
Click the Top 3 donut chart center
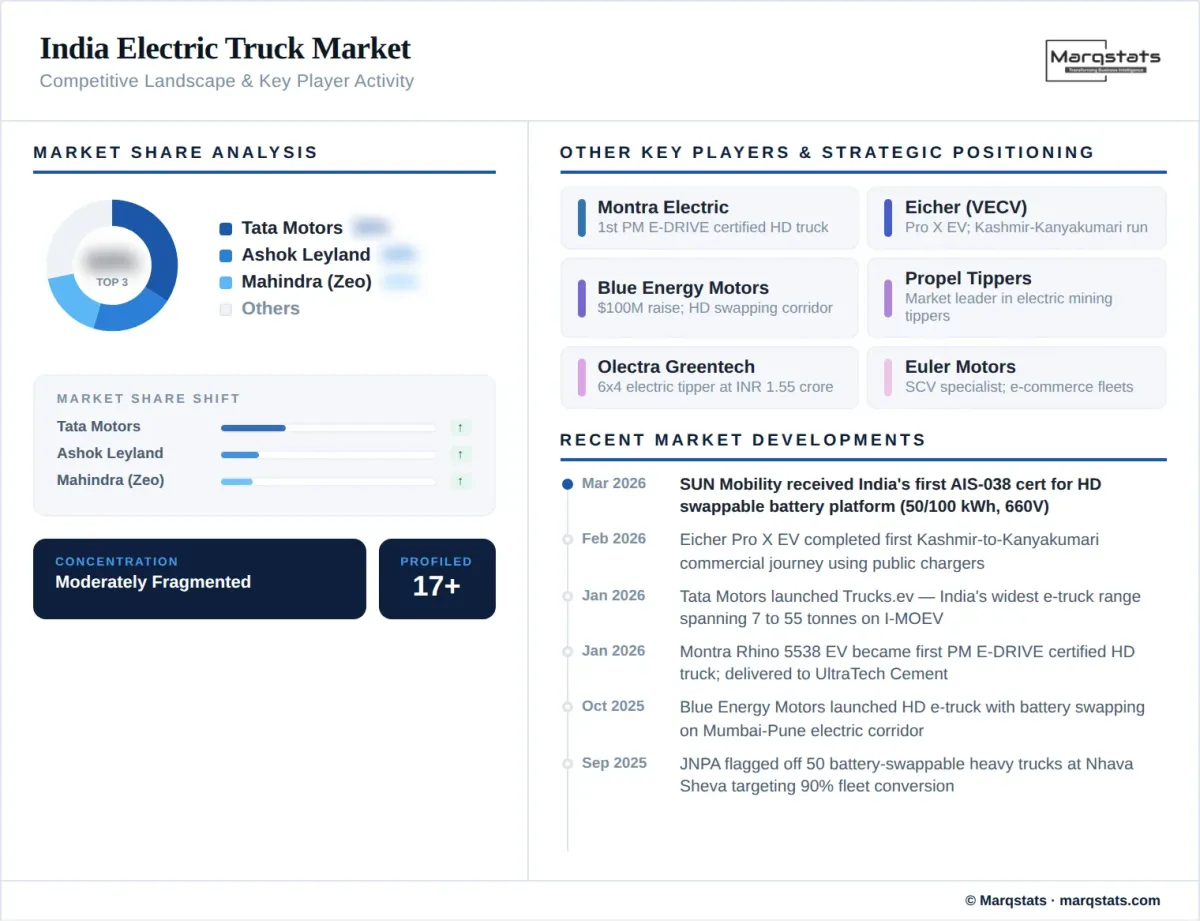pyautogui.click(x=112, y=266)
